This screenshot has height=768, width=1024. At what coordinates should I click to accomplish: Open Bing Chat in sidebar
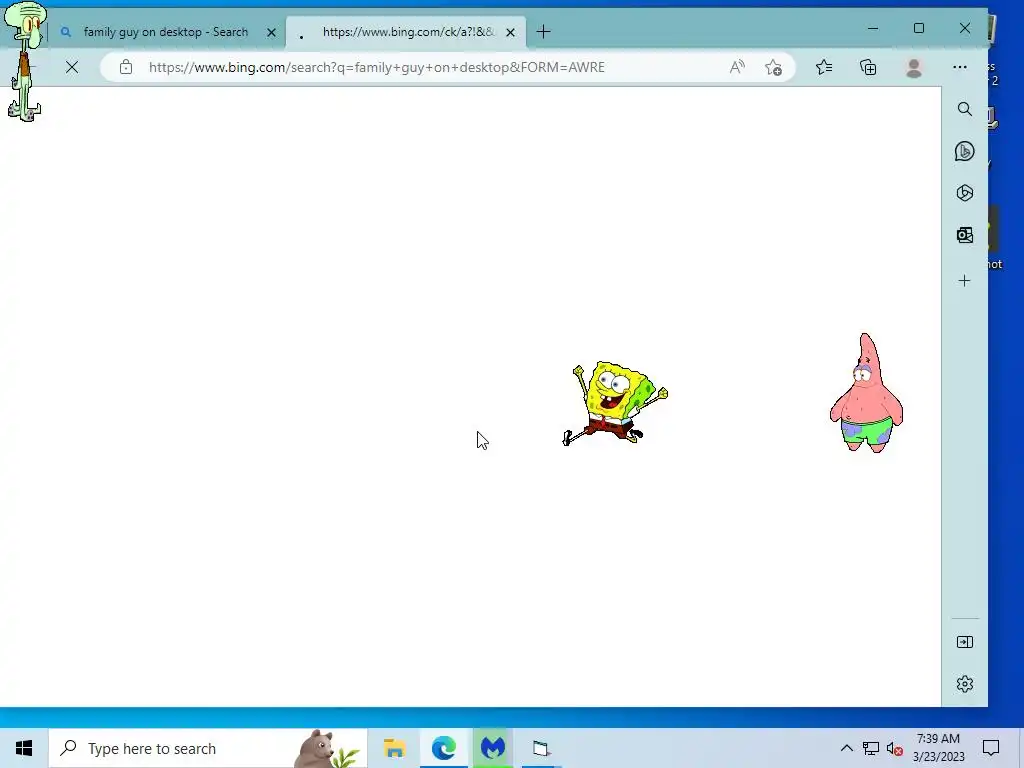click(965, 152)
